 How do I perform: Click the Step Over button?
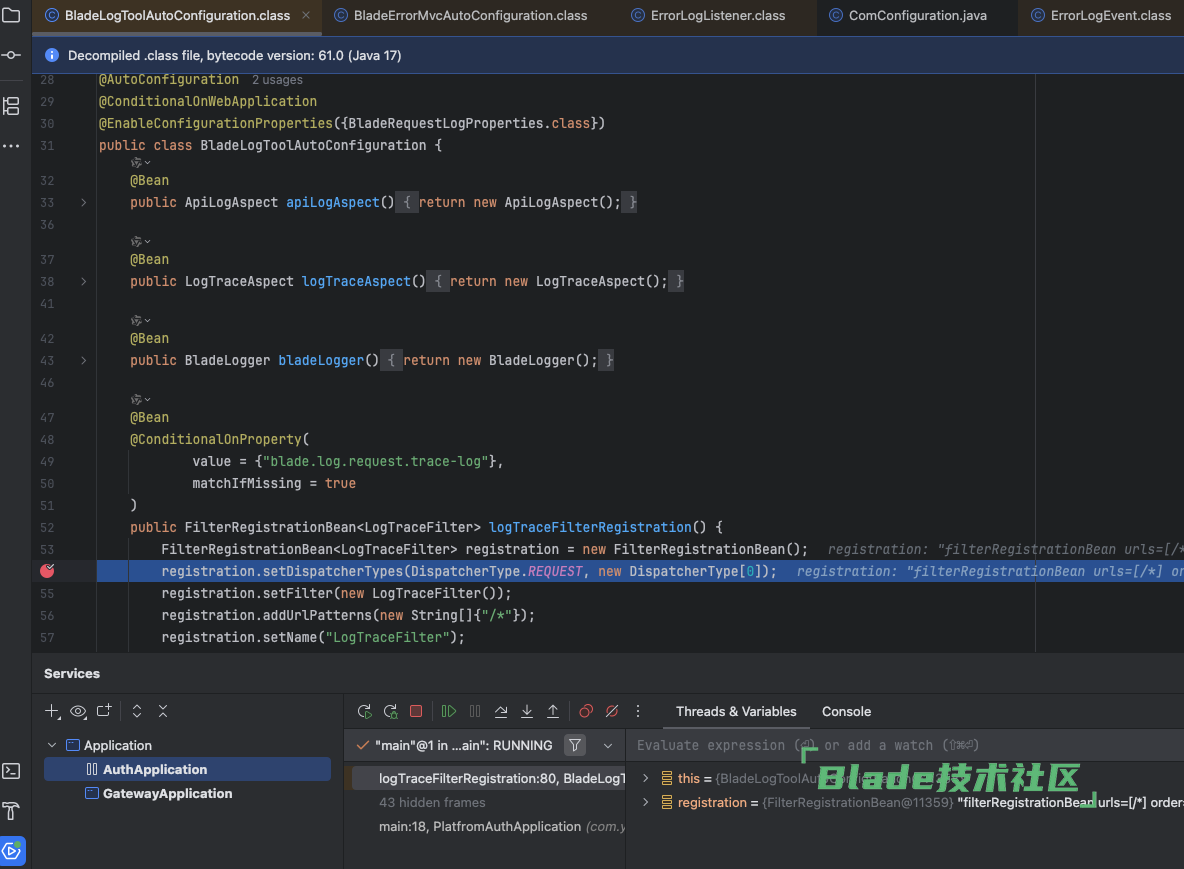click(501, 712)
